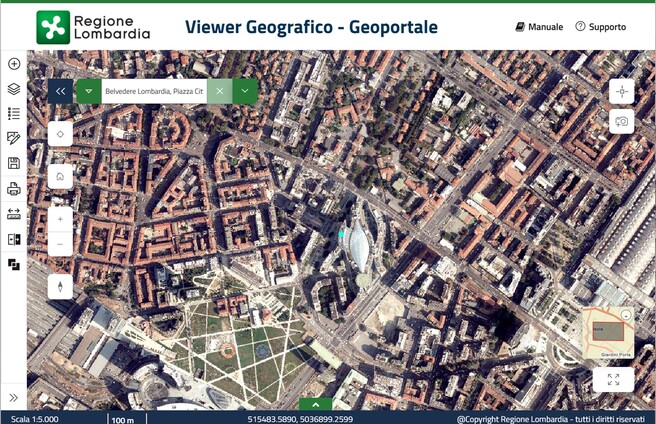Screen dimensions: 656x424
Task: Click the search field with Belvedere Lombardia
Action: [154, 91]
